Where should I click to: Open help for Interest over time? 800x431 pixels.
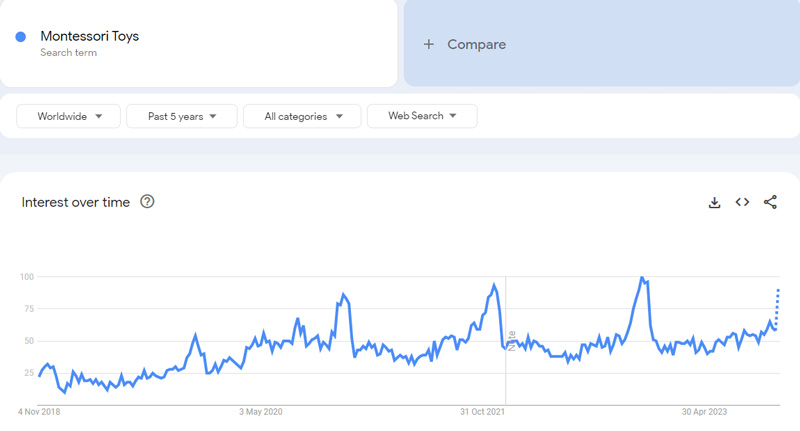click(147, 202)
